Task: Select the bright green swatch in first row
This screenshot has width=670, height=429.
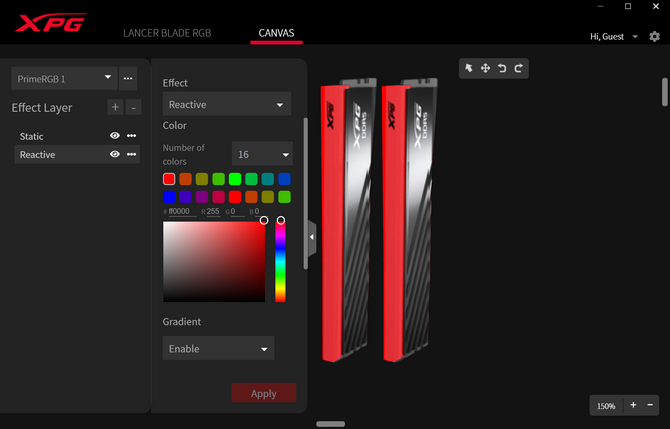Action: (235, 179)
